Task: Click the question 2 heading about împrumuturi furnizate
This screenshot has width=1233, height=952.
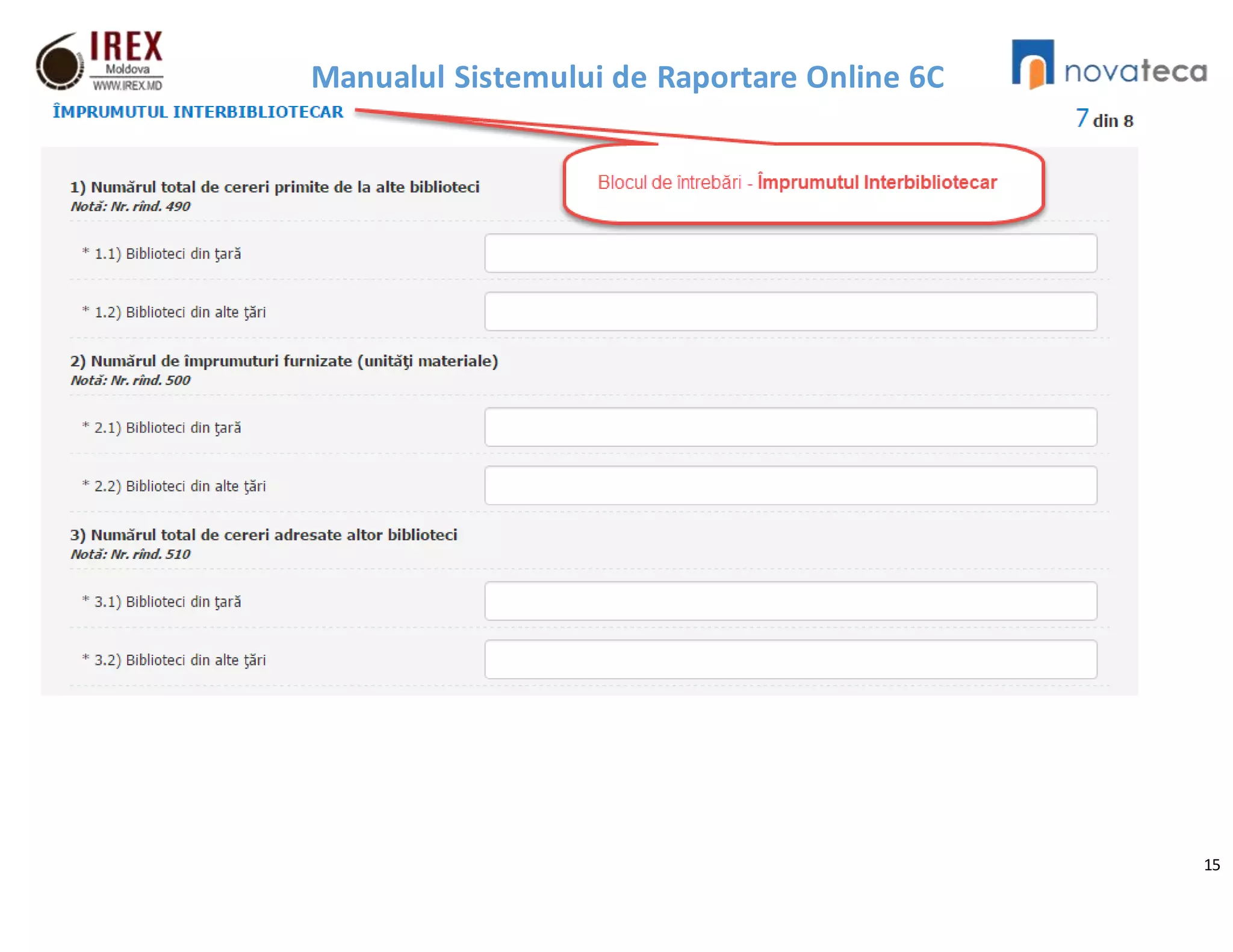Action: click(x=284, y=361)
